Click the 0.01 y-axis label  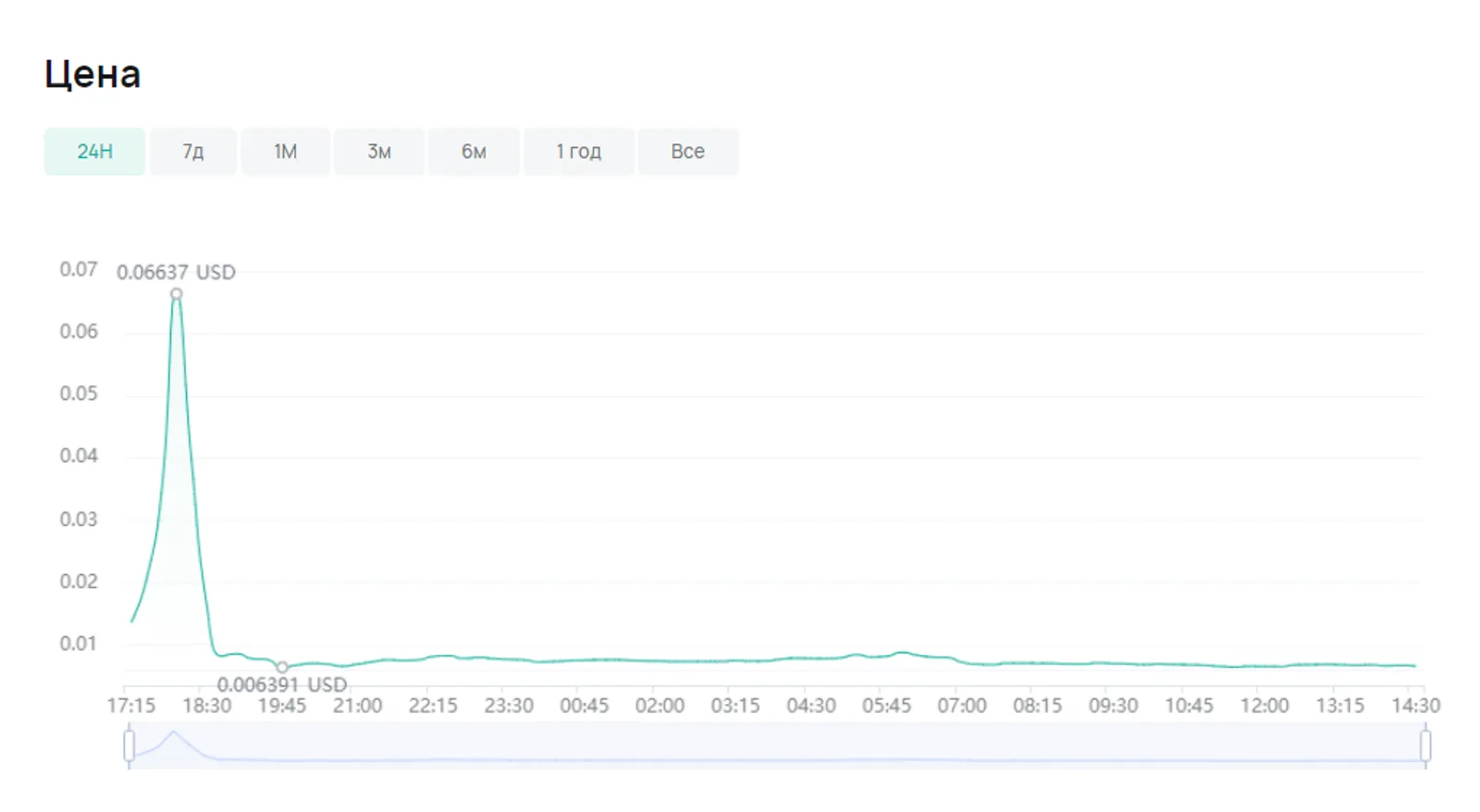click(79, 643)
